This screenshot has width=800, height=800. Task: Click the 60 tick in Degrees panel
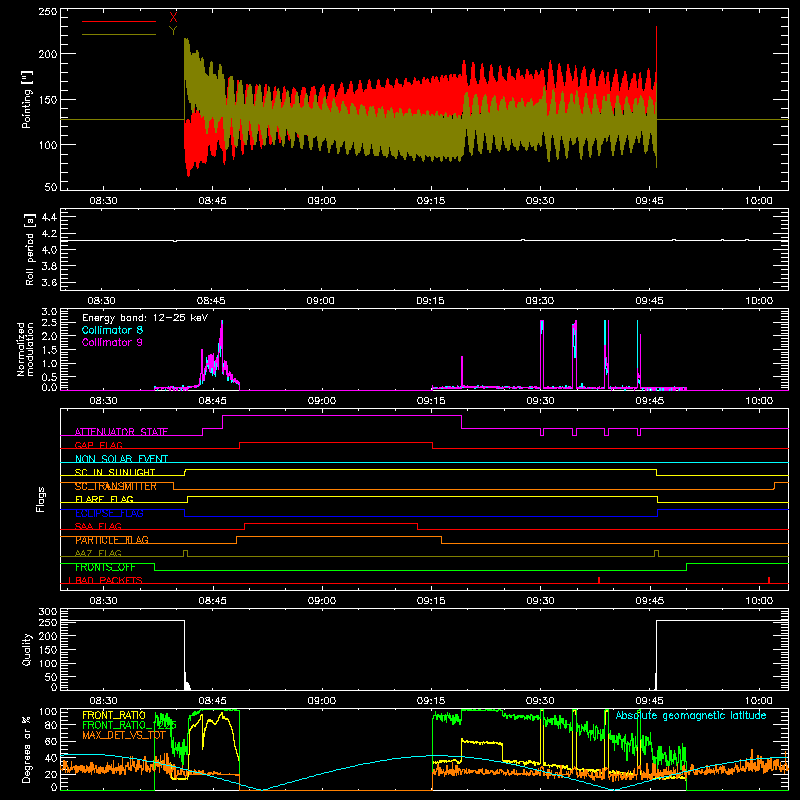[x=51, y=742]
